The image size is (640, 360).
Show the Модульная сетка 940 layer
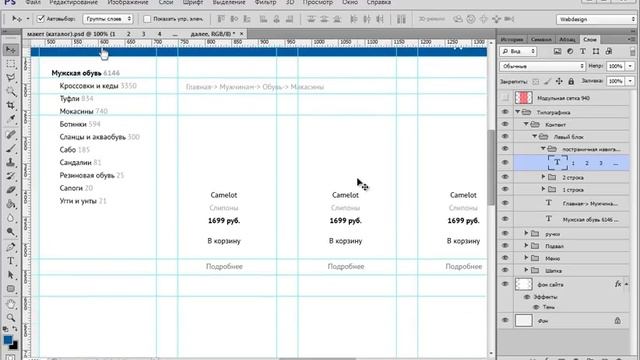[505, 98]
